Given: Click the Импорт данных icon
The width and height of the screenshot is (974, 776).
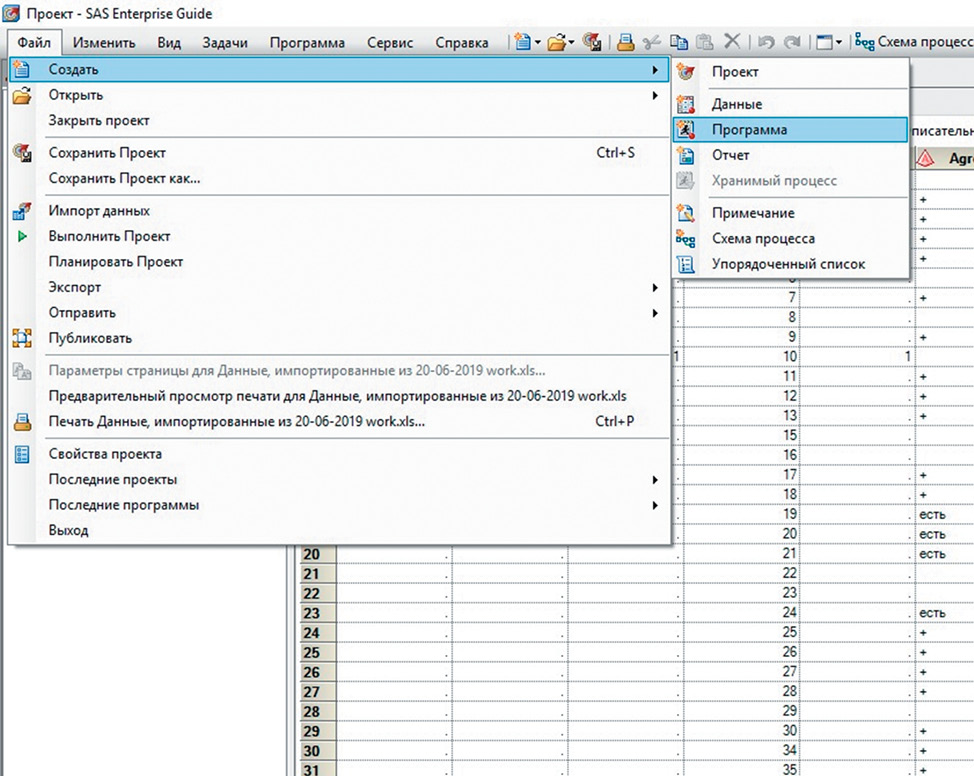Looking at the screenshot, I should (x=22, y=211).
